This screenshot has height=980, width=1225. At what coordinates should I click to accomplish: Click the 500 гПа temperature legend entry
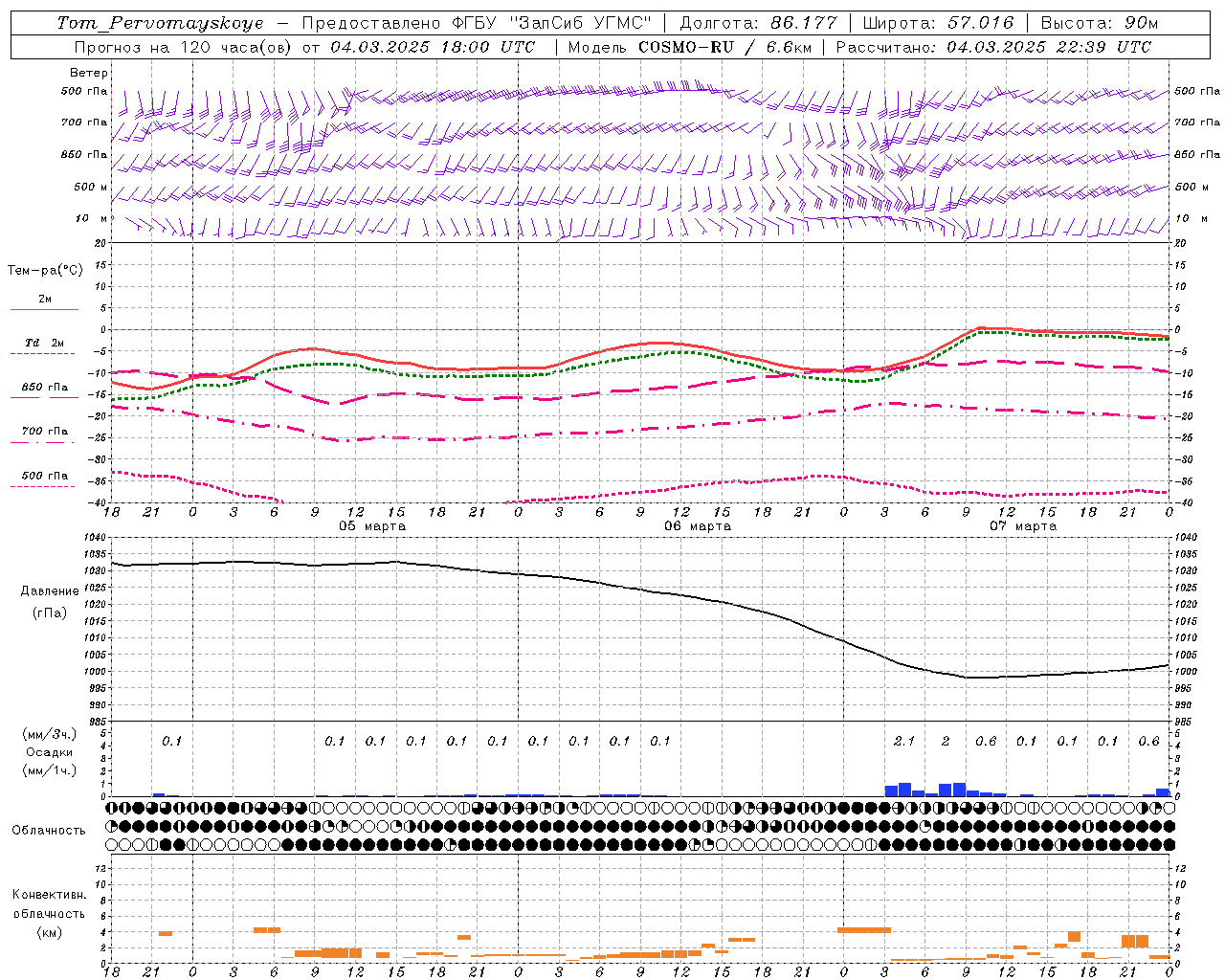[x=44, y=476]
